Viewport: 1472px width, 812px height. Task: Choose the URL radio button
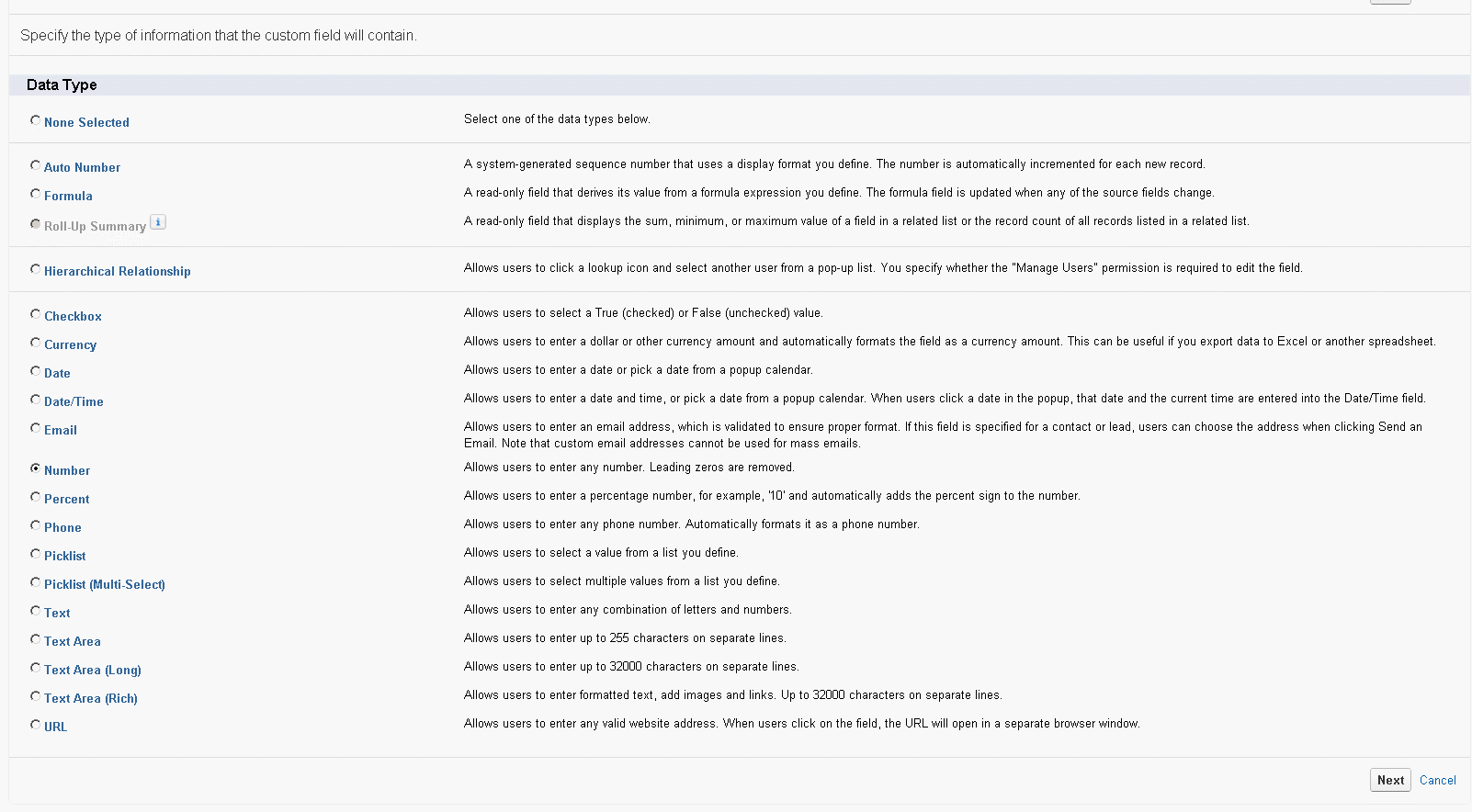coord(35,725)
